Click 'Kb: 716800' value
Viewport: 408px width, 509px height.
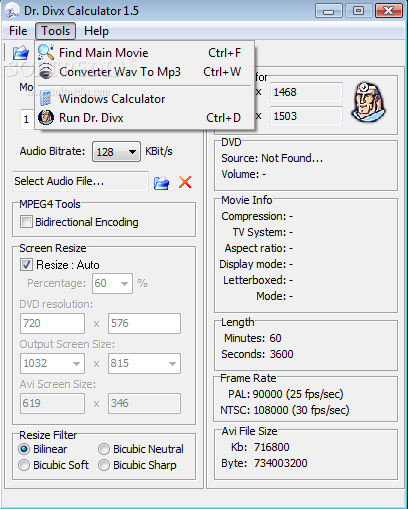click(260, 447)
